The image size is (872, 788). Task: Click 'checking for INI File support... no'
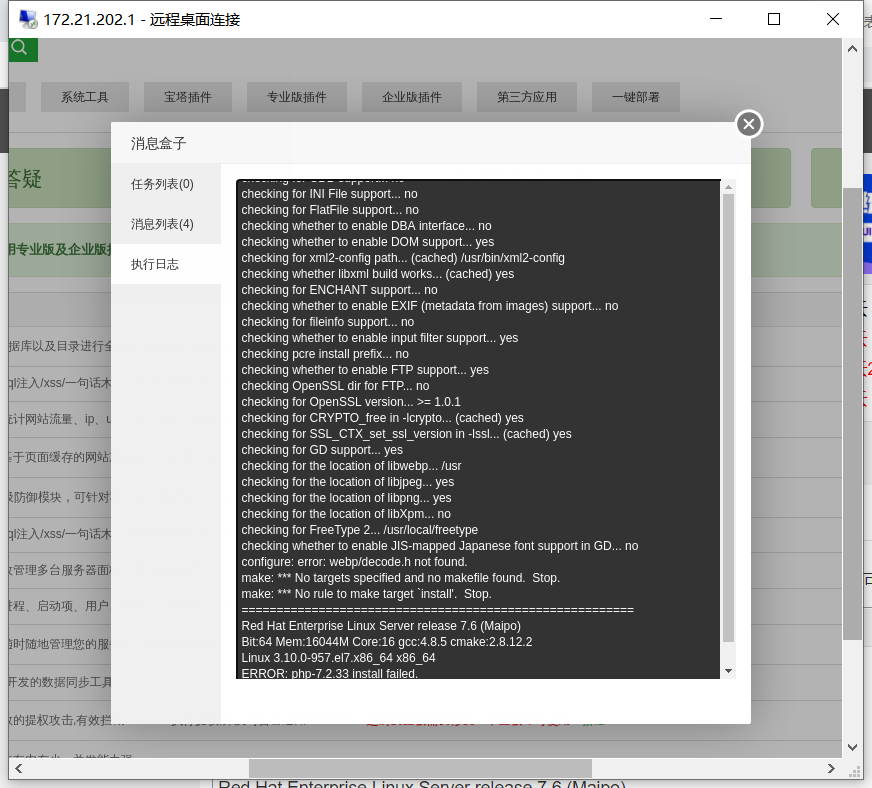click(x=329, y=194)
